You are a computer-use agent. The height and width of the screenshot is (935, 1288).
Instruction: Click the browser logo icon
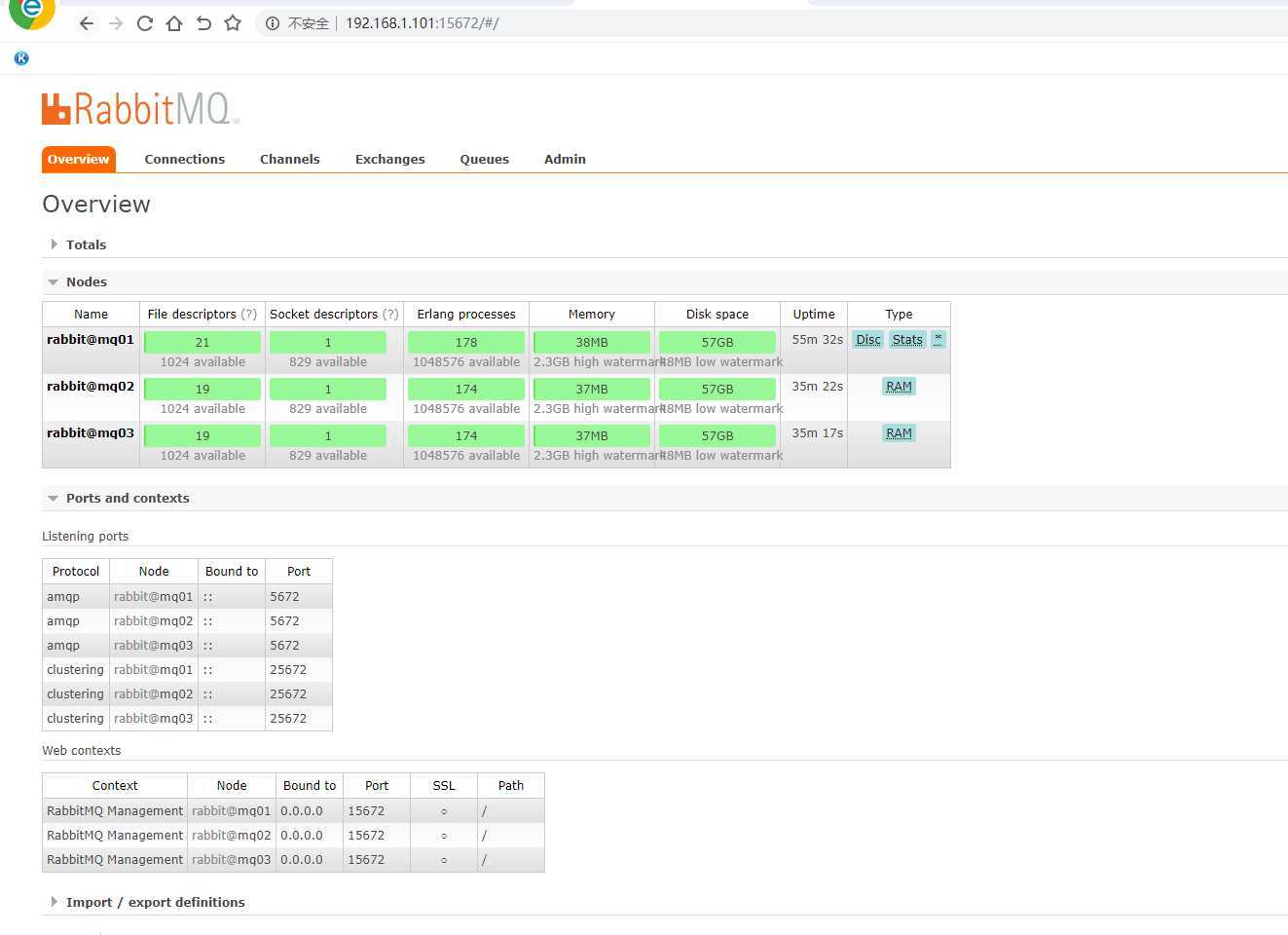[32, 12]
